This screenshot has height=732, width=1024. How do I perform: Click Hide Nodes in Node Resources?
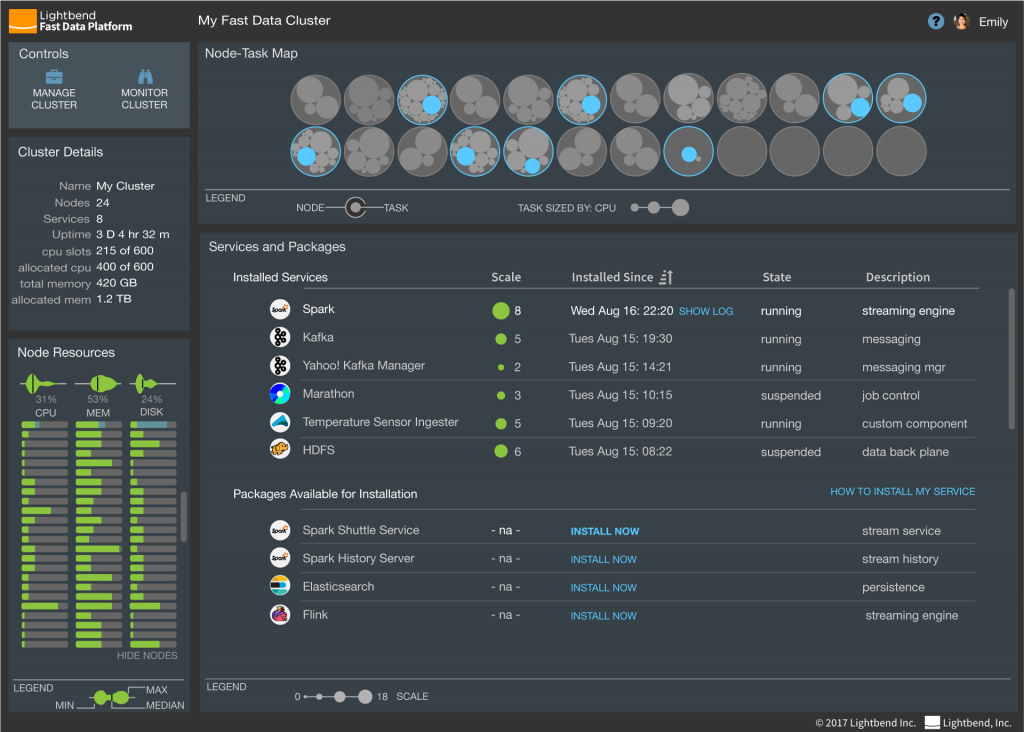pyautogui.click(x=147, y=656)
